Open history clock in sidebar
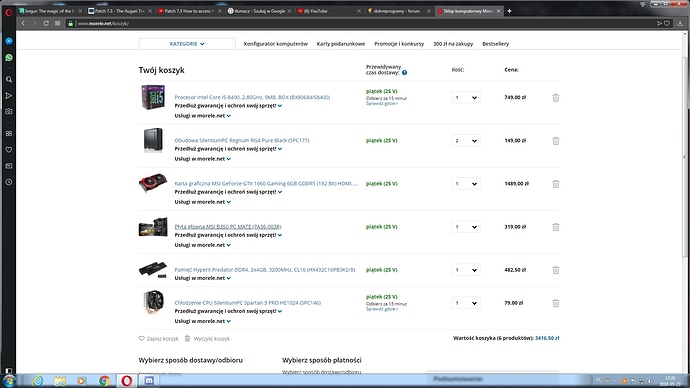The image size is (690, 388). tap(9, 182)
